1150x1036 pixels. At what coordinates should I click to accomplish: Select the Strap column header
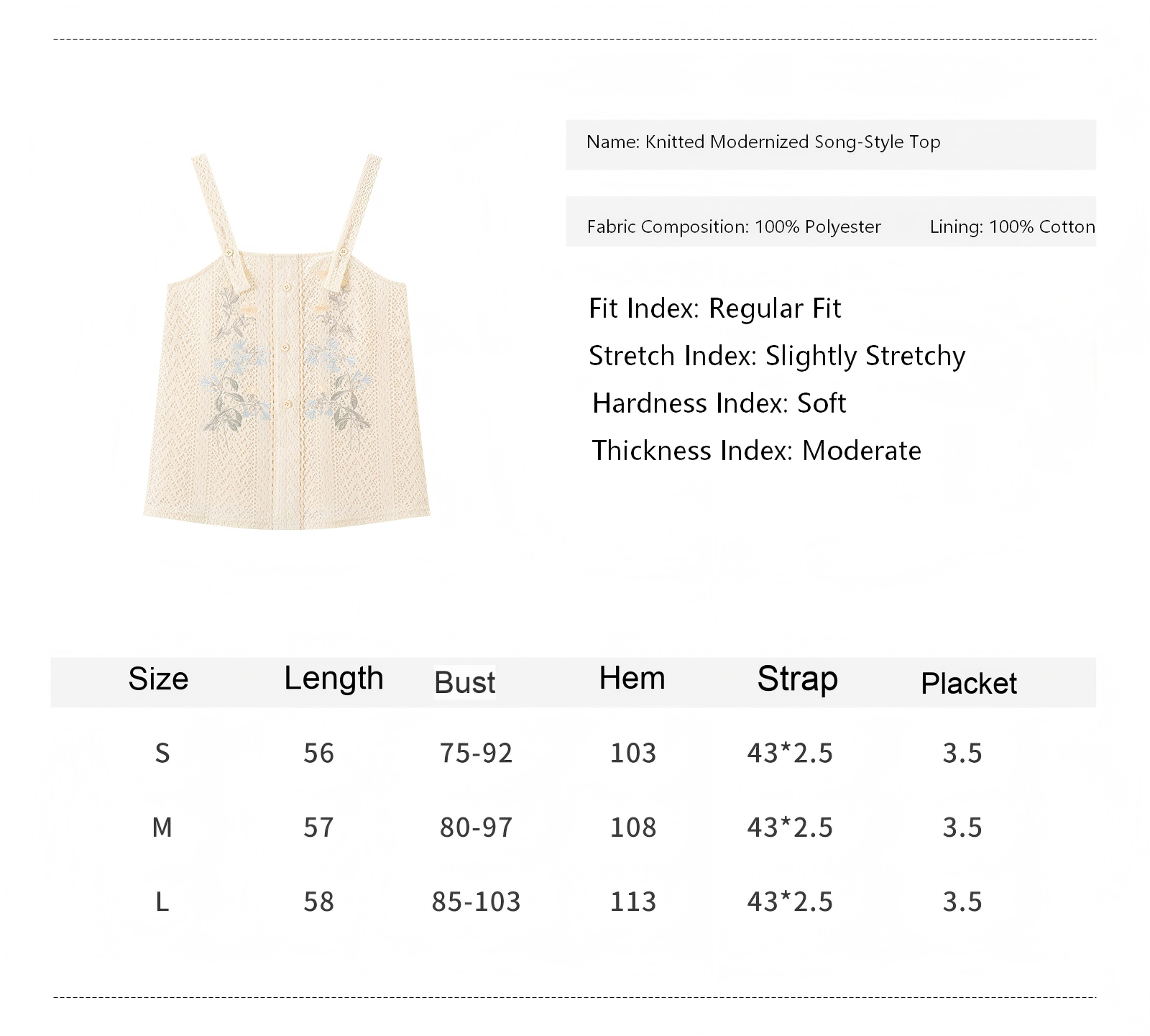[797, 679]
